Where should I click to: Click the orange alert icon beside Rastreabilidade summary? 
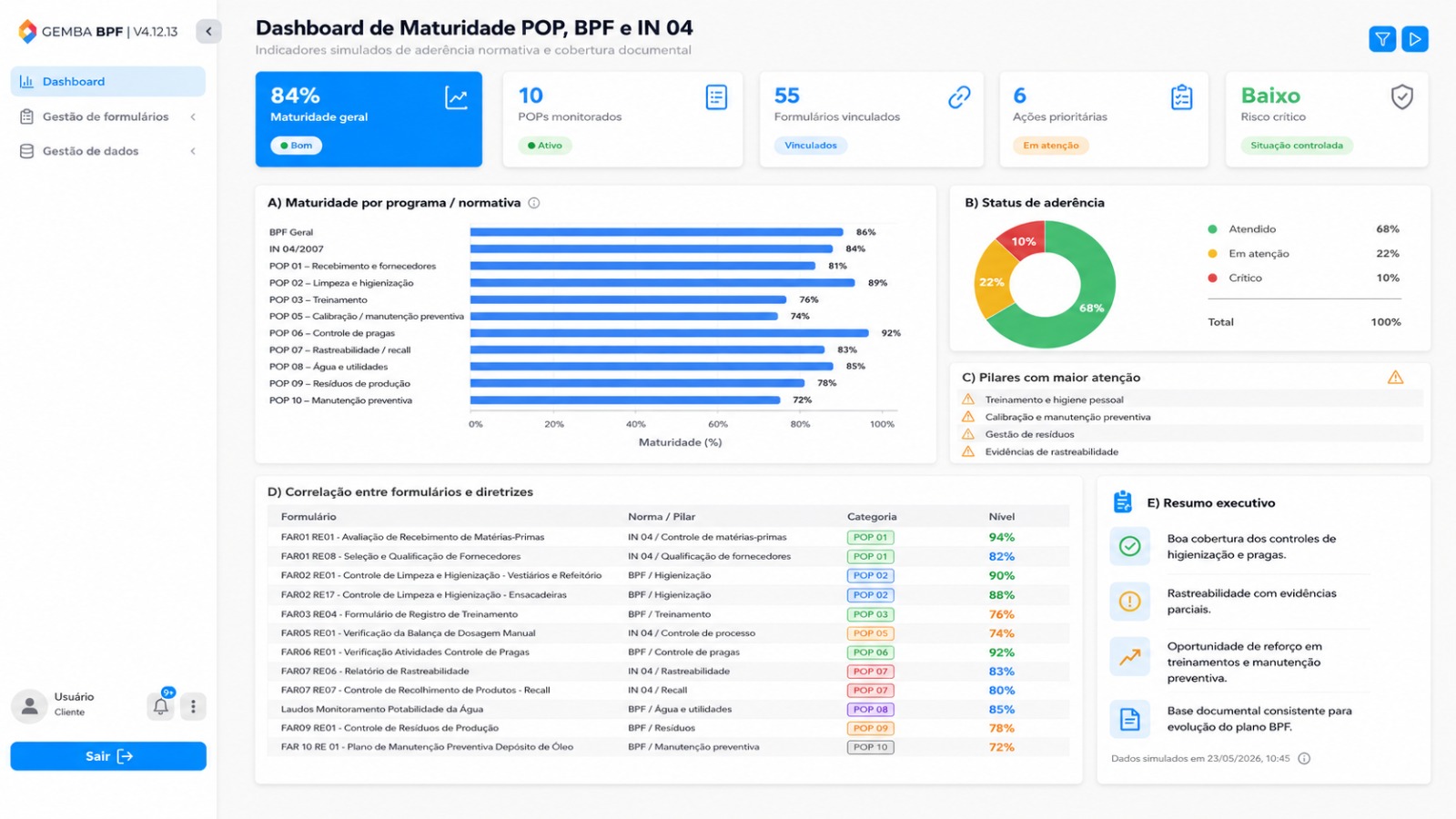1129,602
